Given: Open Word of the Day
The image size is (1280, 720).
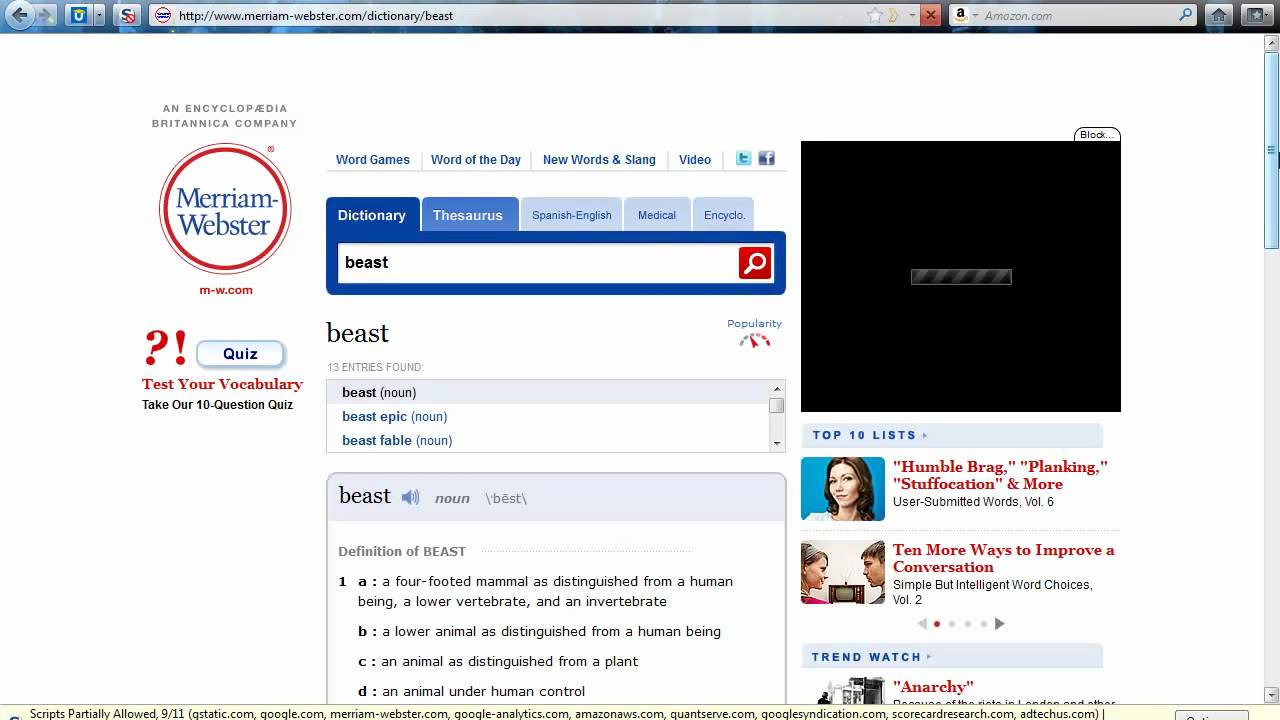Looking at the screenshot, I should [476, 160].
